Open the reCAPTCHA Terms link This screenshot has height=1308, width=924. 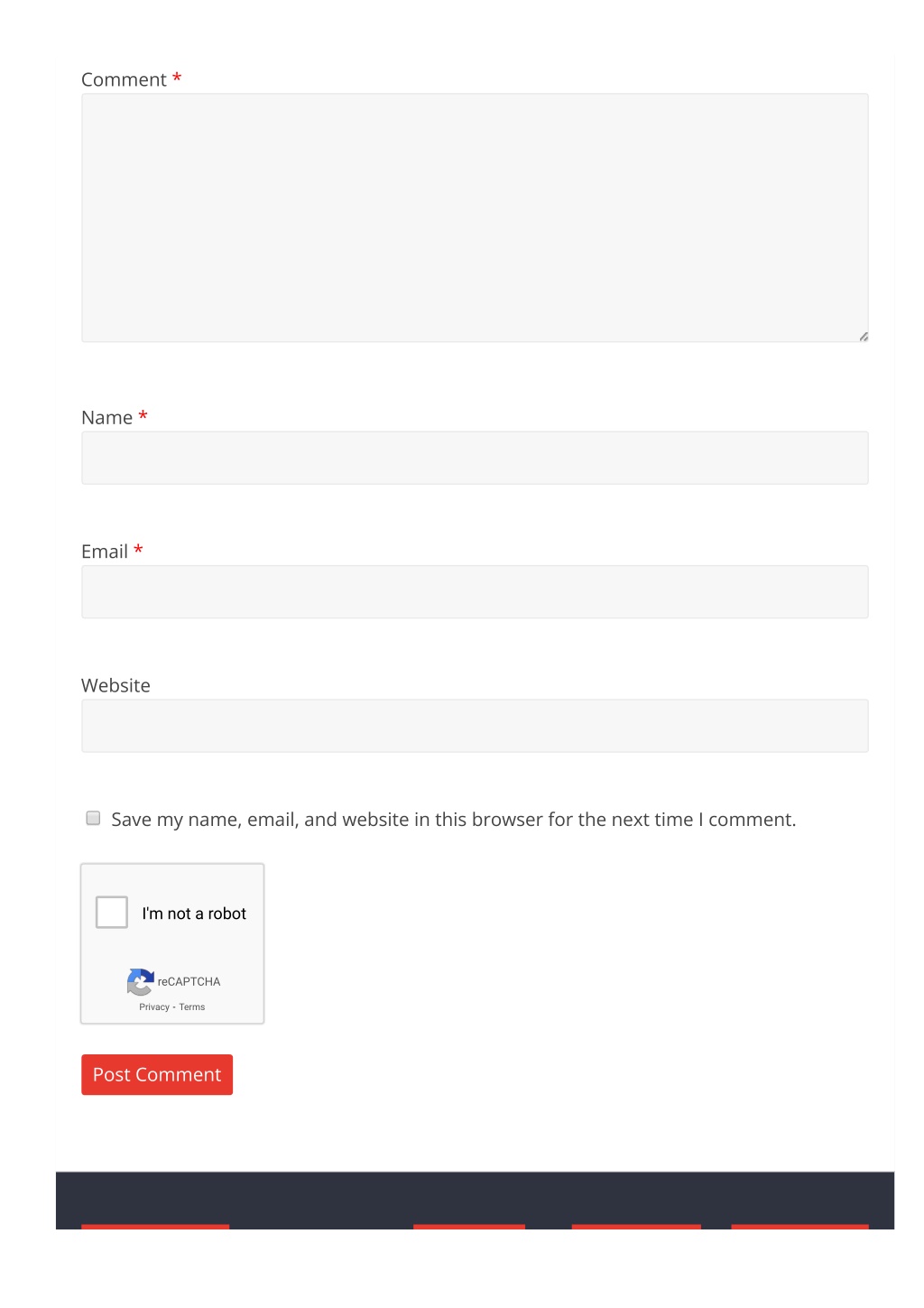click(192, 1007)
